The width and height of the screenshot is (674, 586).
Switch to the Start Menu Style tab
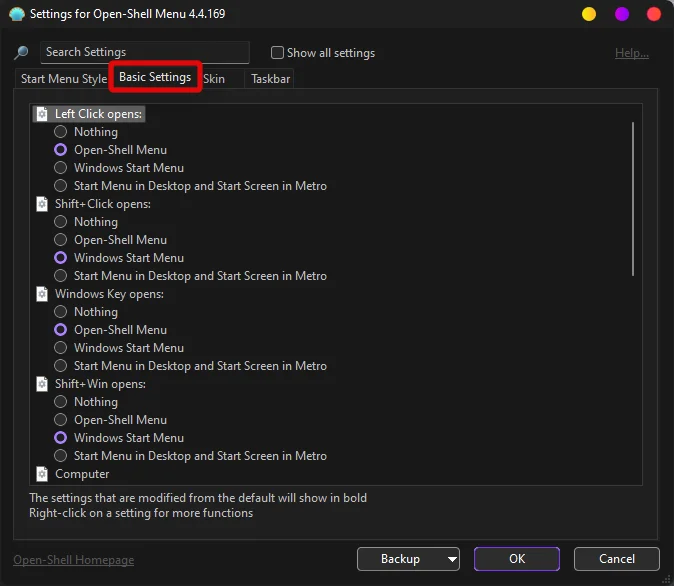point(64,79)
